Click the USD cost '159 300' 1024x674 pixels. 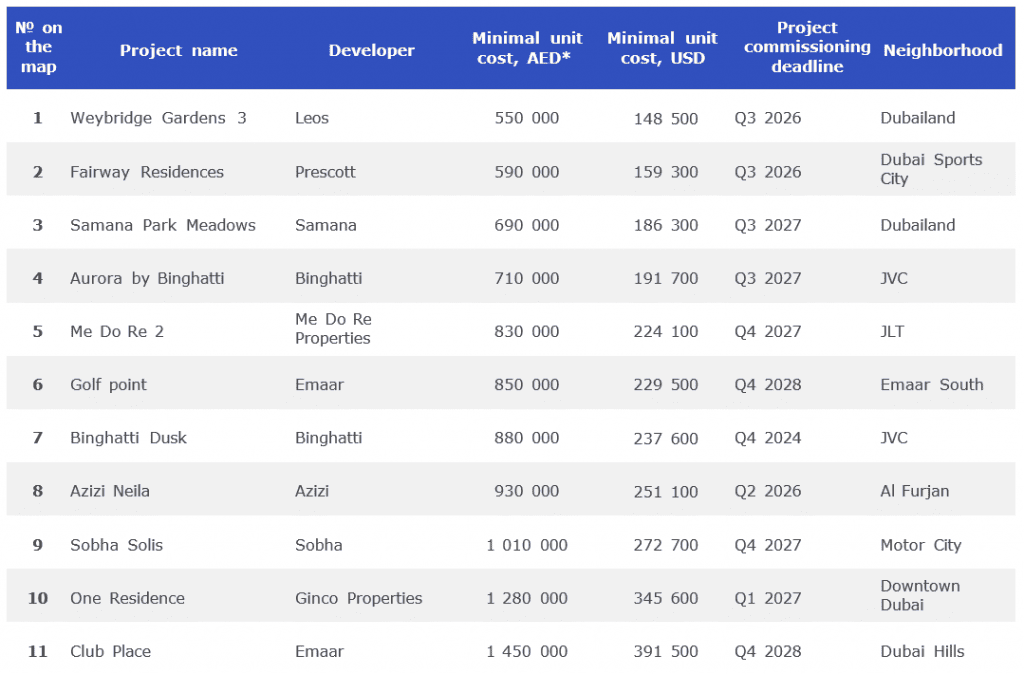[x=665, y=172]
